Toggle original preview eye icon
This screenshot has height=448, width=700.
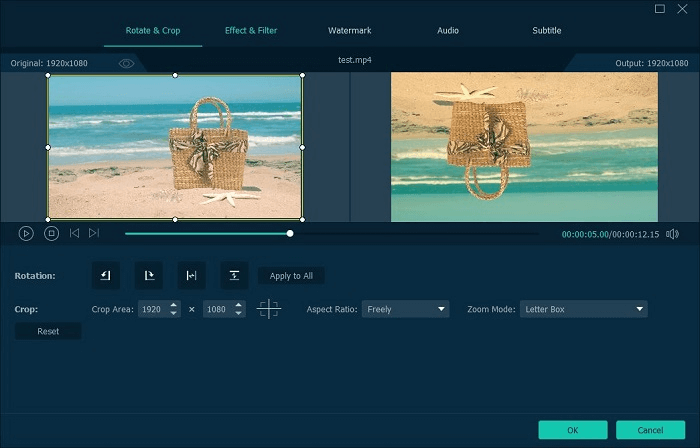tap(126, 63)
